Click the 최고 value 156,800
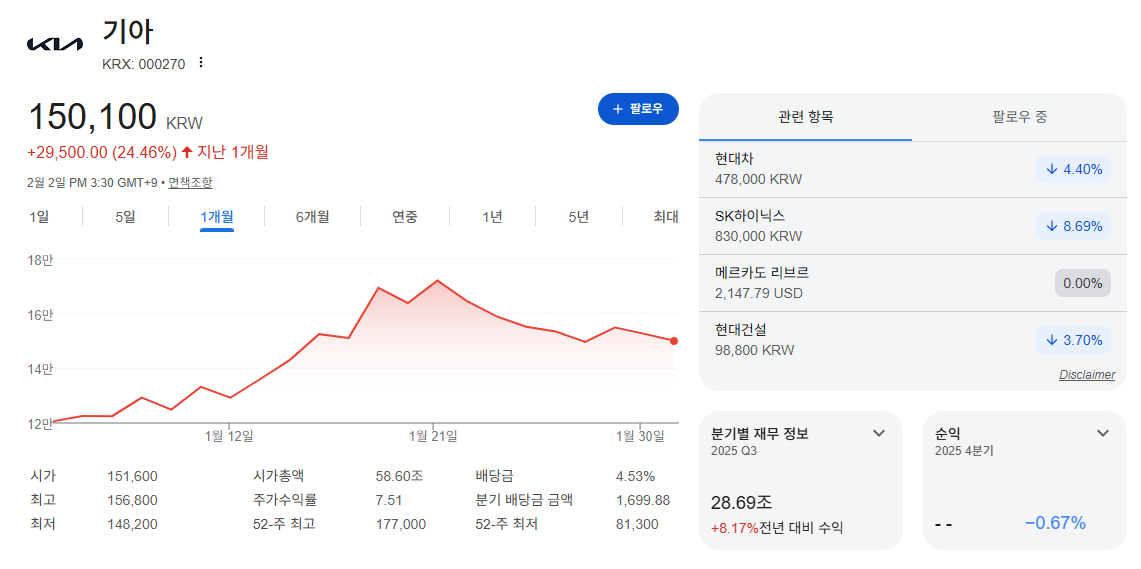1141x569 pixels. [132, 501]
